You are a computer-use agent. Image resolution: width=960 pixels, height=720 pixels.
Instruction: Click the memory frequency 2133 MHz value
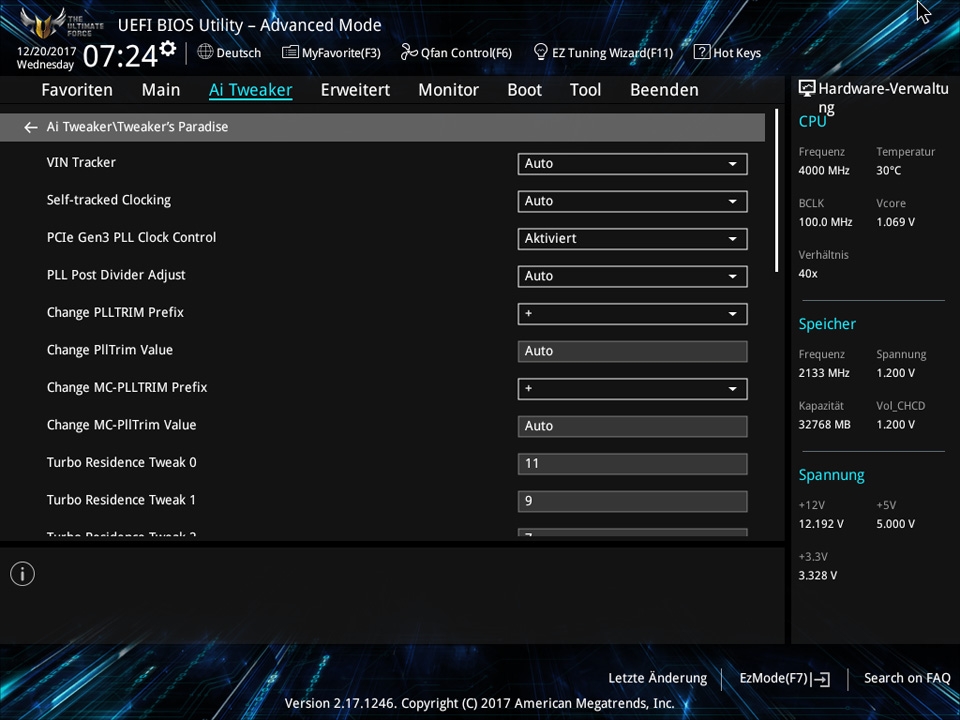coord(823,373)
